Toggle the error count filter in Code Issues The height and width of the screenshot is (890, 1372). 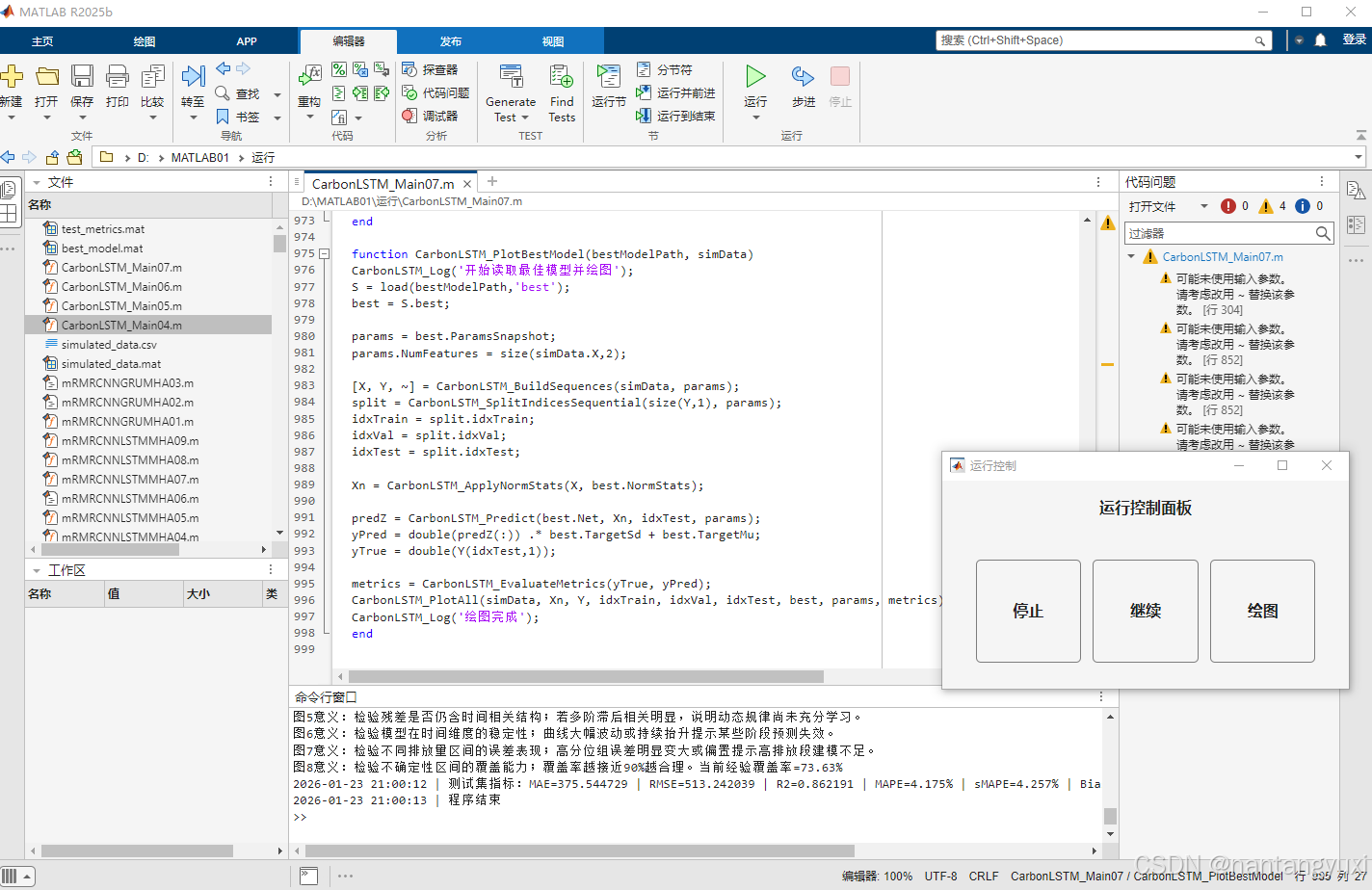click(x=1234, y=206)
